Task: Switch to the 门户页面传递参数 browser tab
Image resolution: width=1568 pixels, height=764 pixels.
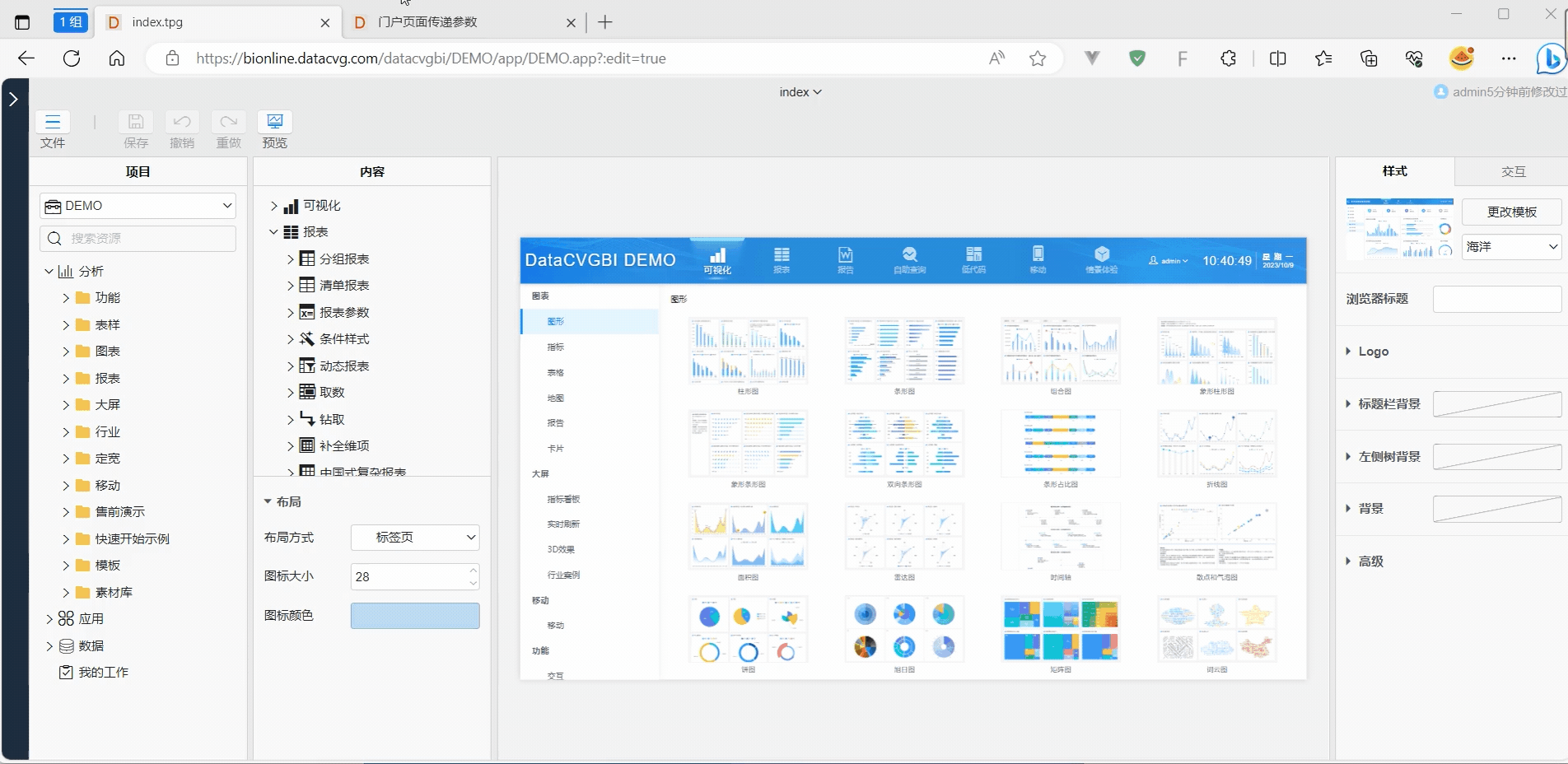Action: pyautogui.click(x=464, y=22)
